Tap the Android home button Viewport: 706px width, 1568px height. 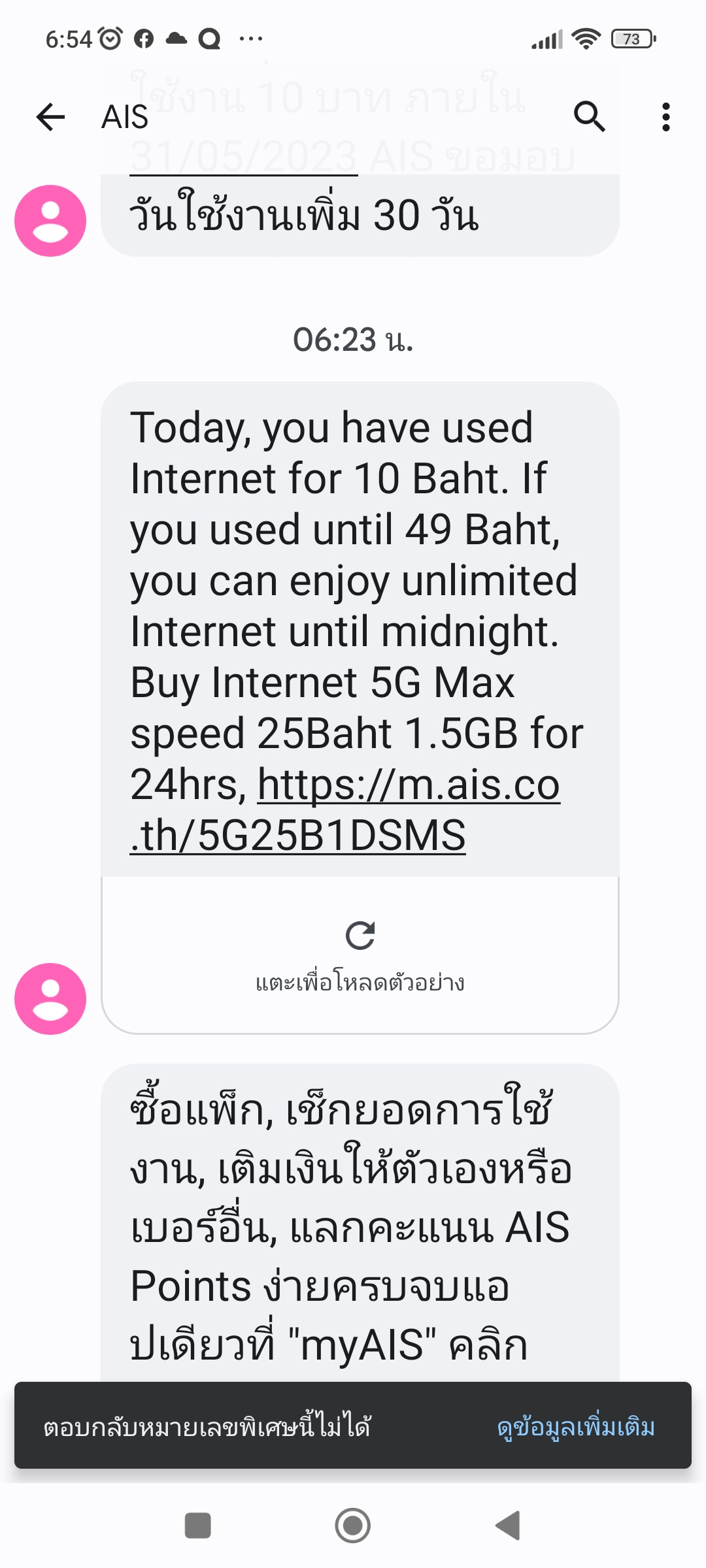click(353, 1526)
